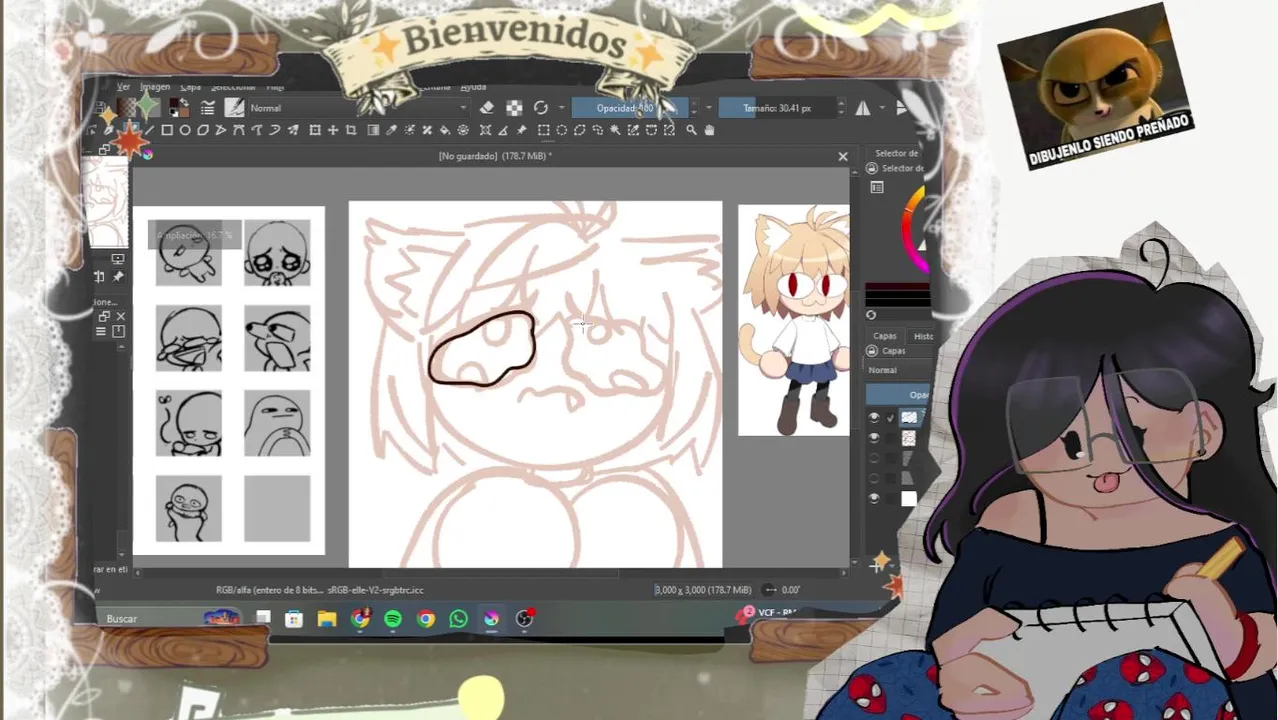Select the Multibrush tool
This screenshot has width=1278, height=720.
coord(294,130)
